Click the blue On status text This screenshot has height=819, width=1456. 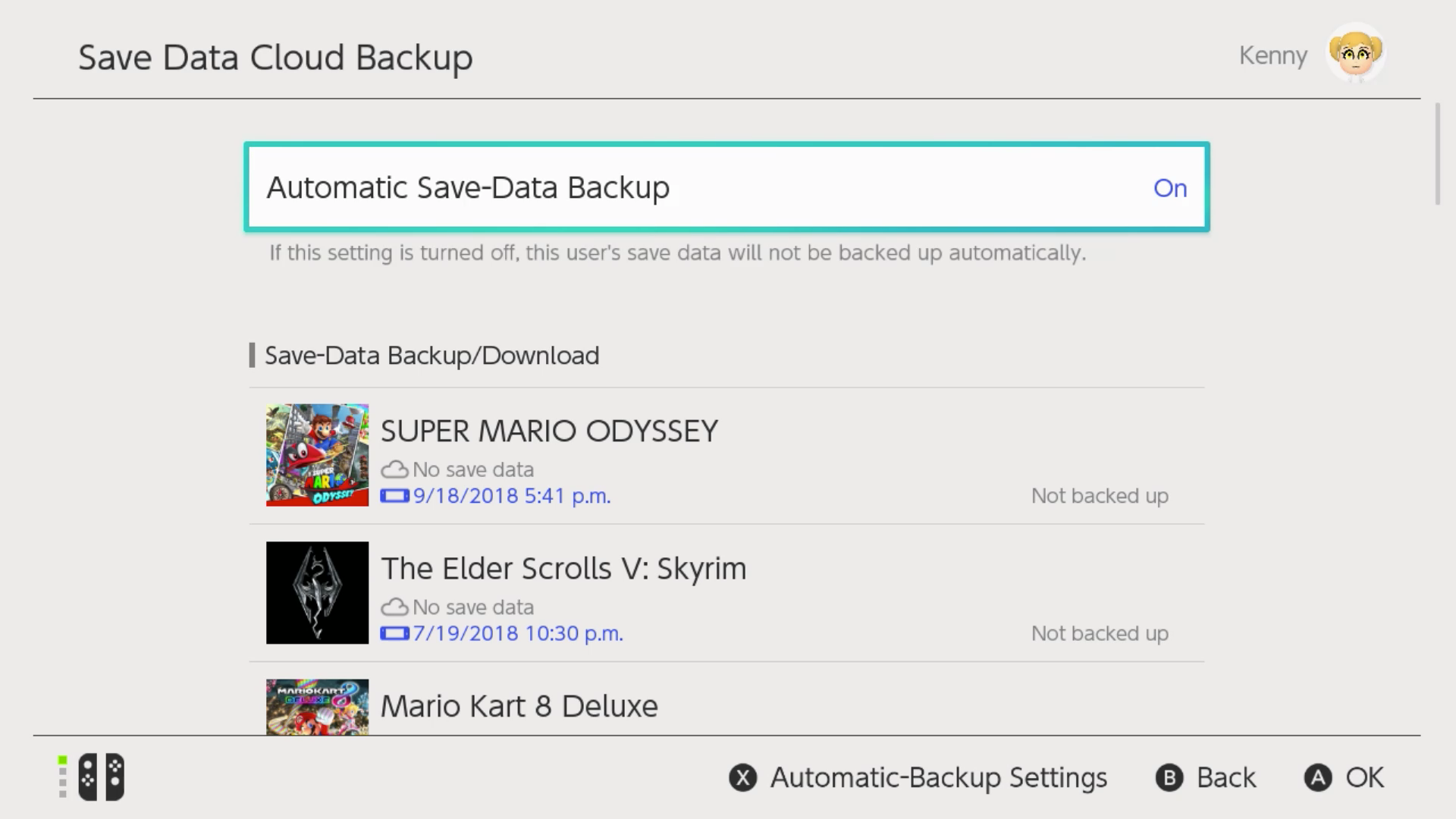1169,188
